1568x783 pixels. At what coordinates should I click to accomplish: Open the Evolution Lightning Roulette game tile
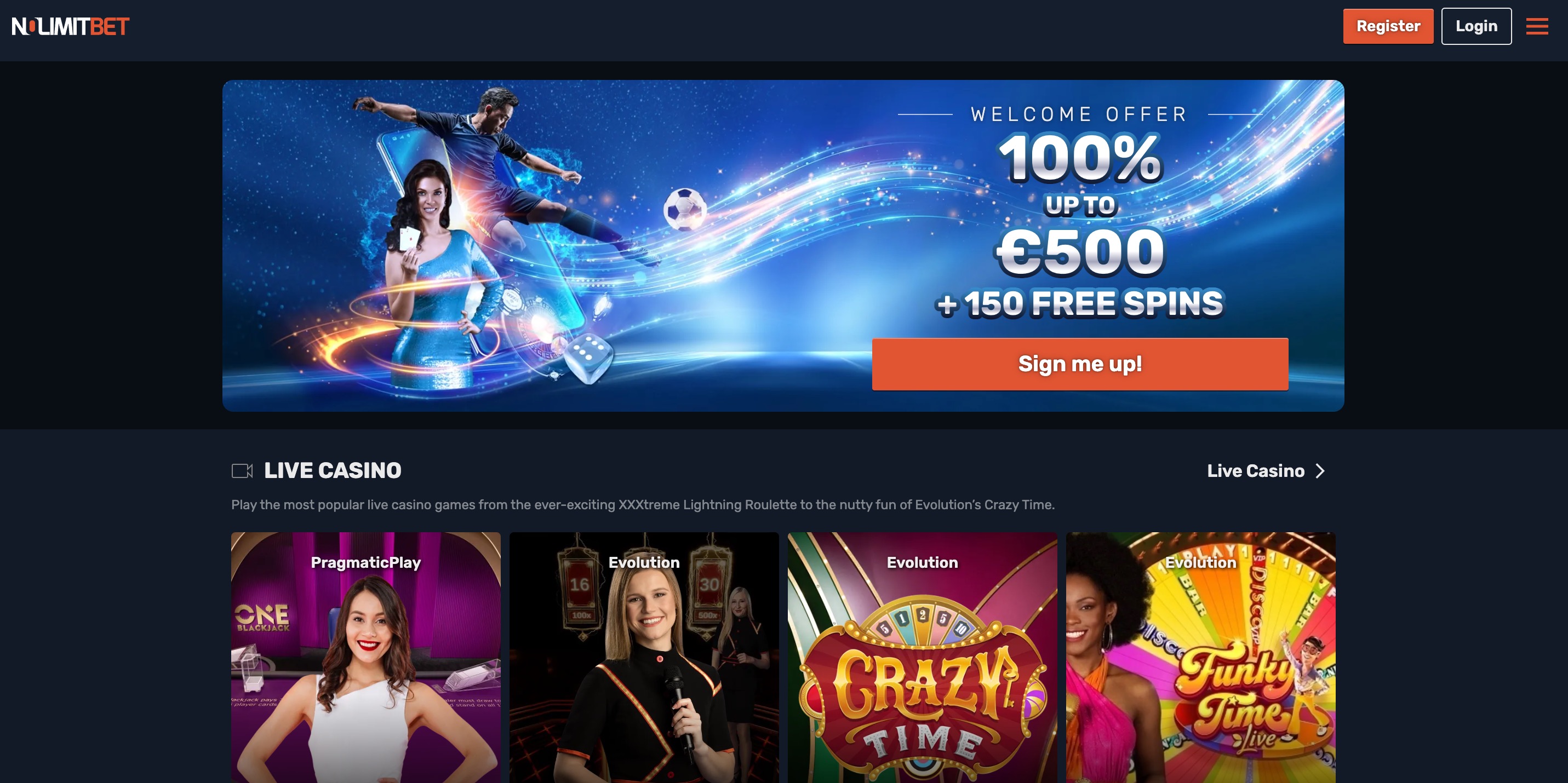[x=644, y=658]
